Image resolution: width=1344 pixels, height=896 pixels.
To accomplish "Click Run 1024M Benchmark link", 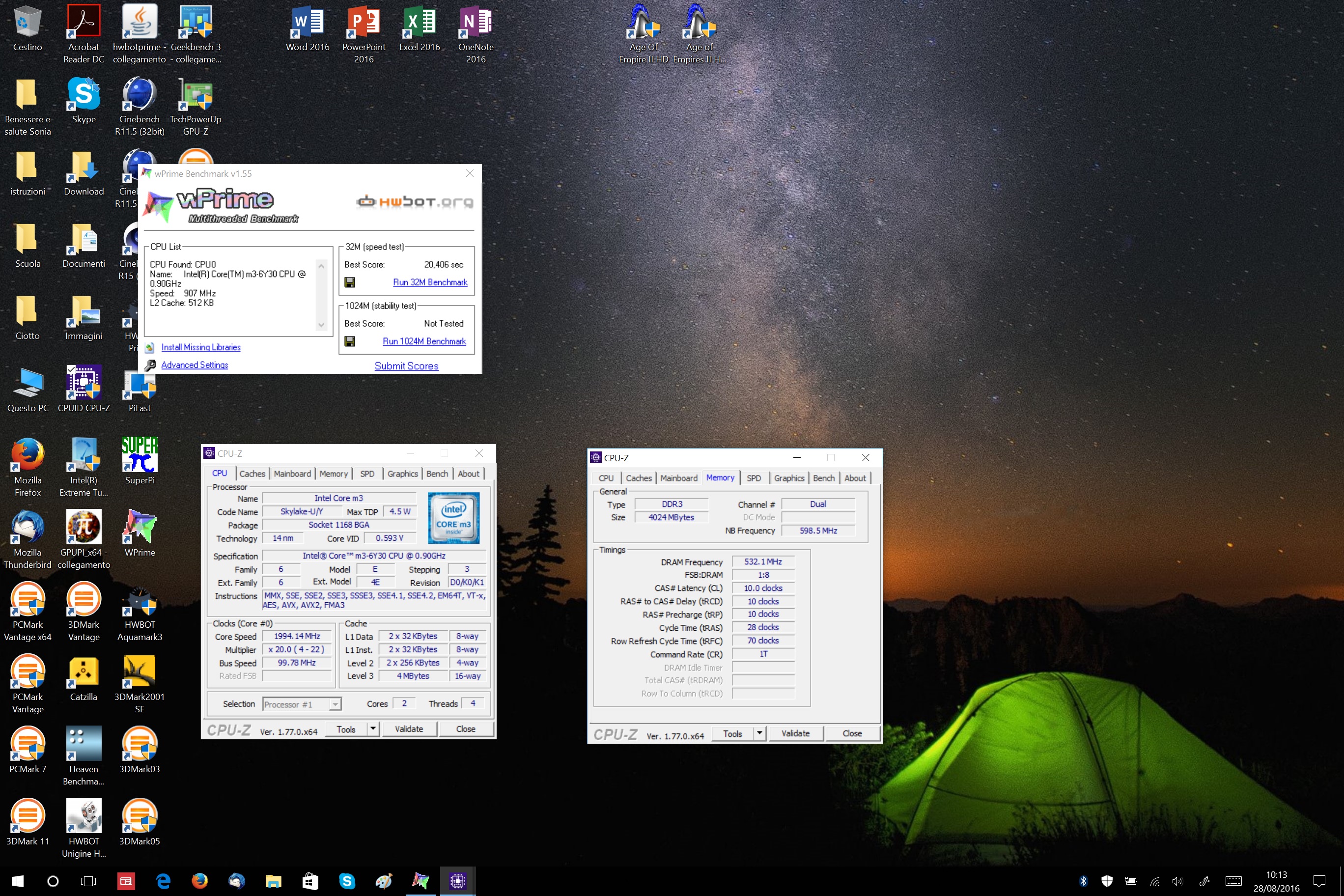I will [x=424, y=341].
